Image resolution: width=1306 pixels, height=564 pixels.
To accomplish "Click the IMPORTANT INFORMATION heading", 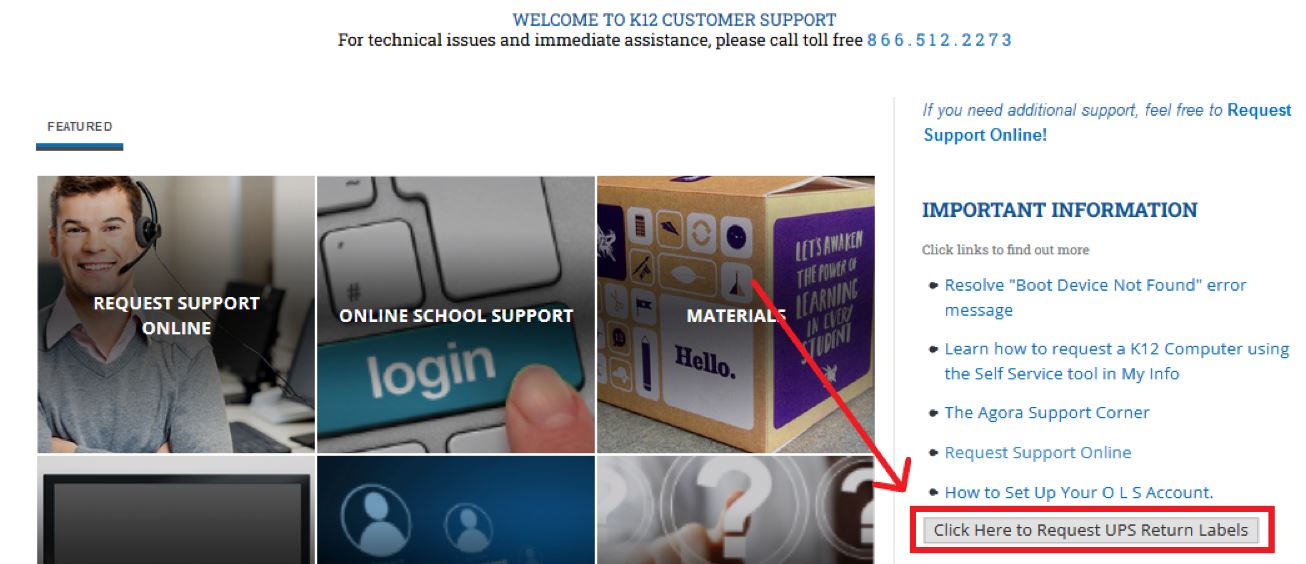I will pyautogui.click(x=1059, y=210).
